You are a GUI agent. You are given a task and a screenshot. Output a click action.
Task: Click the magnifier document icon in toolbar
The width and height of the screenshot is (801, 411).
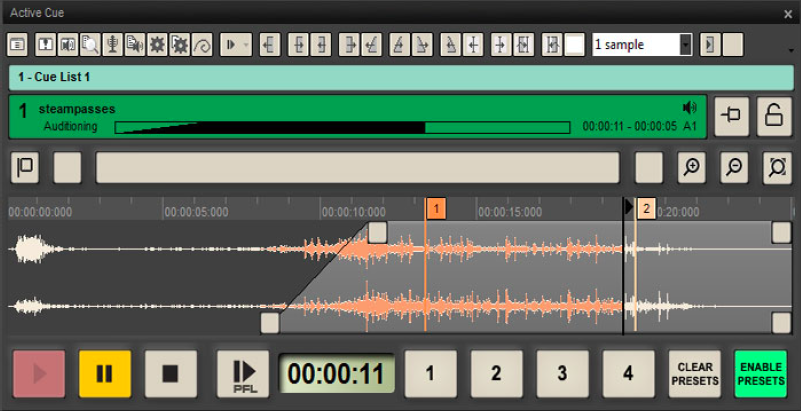pos(91,45)
